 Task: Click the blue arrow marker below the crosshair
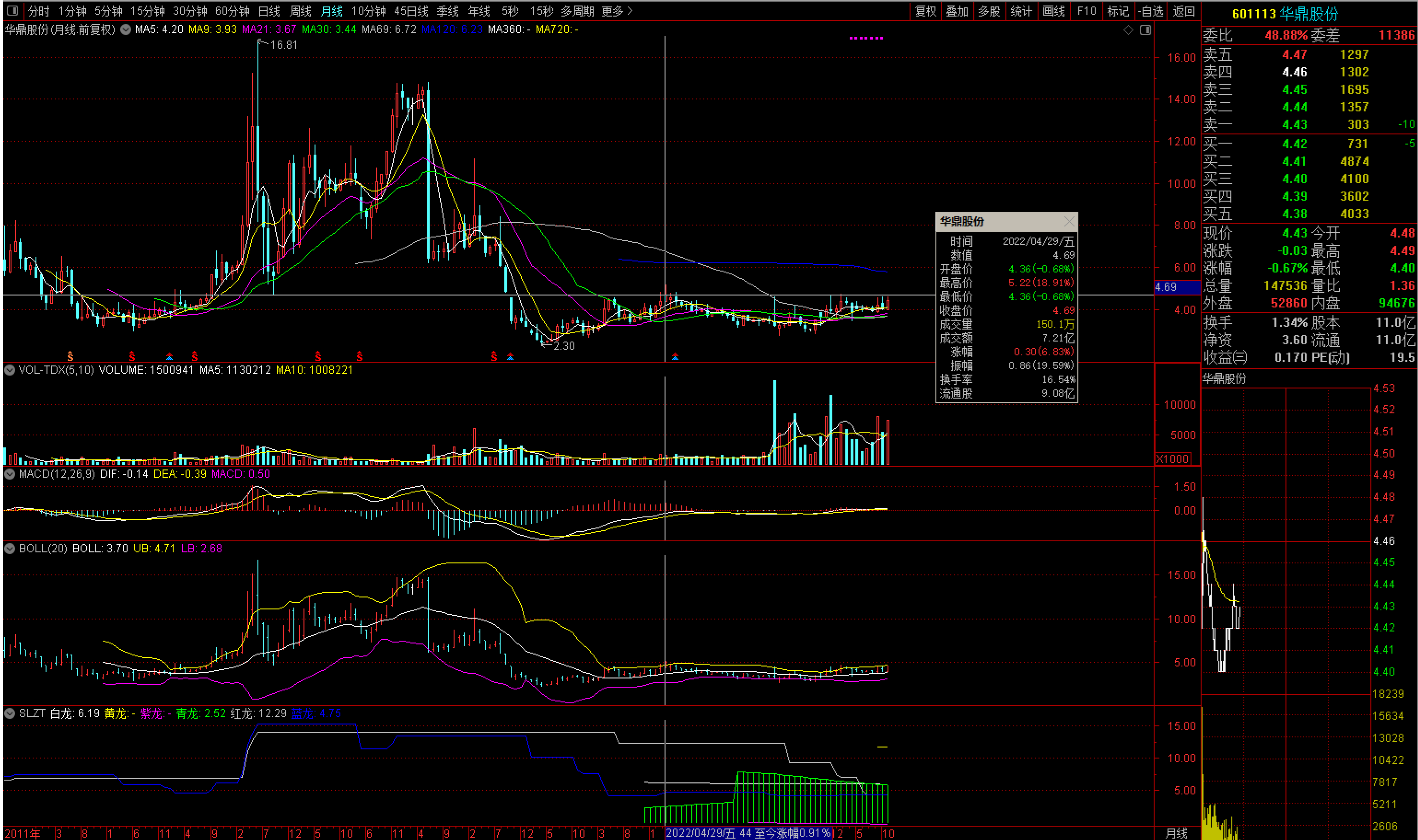tap(675, 357)
